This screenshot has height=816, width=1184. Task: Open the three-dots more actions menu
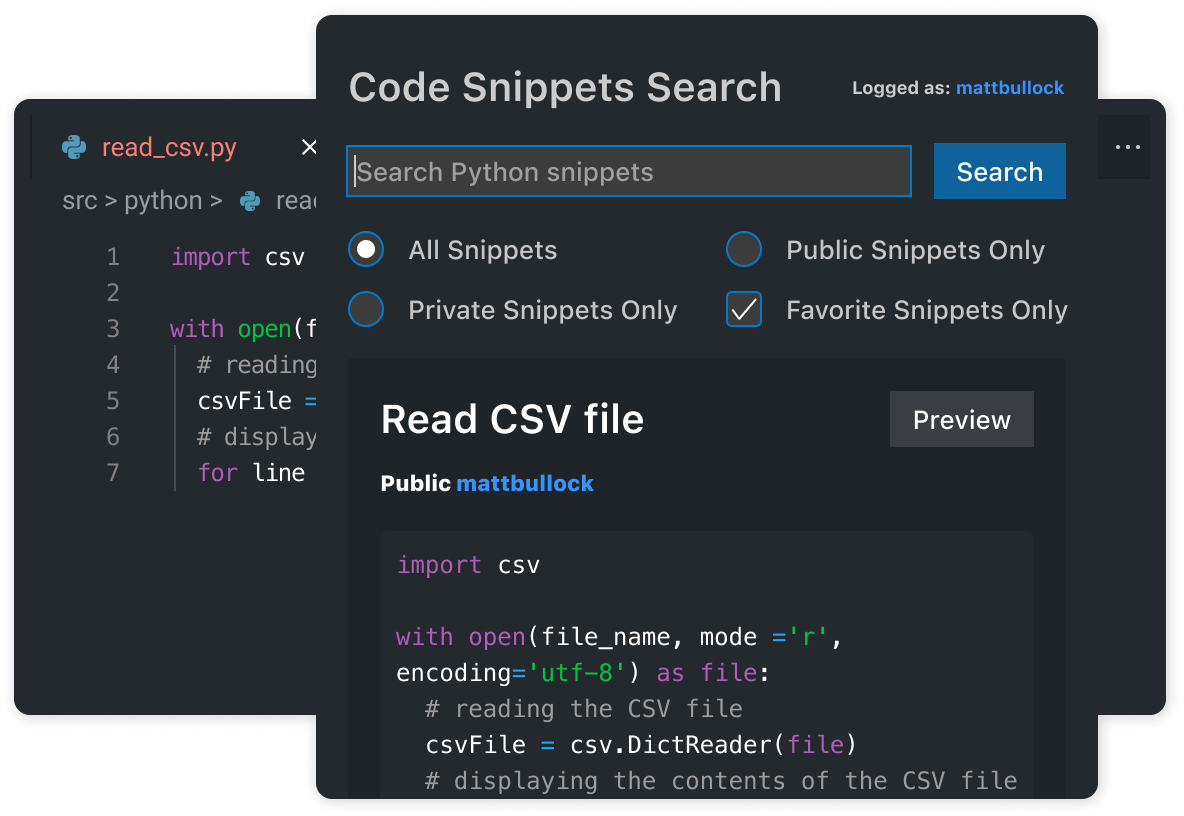[x=1127, y=147]
